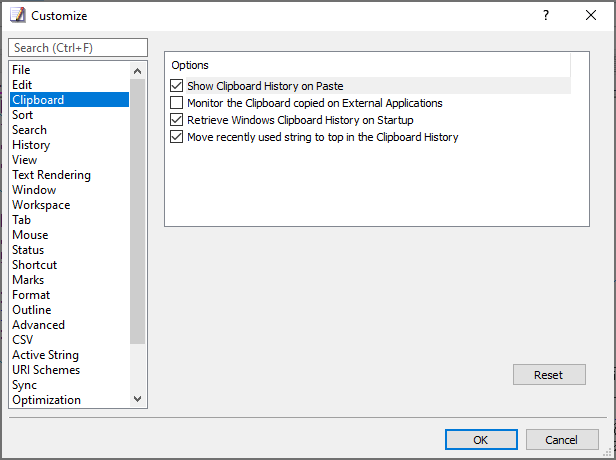Screen dimensions: 616x460
Task: Confirm with the OK button
Action: pos(481,440)
